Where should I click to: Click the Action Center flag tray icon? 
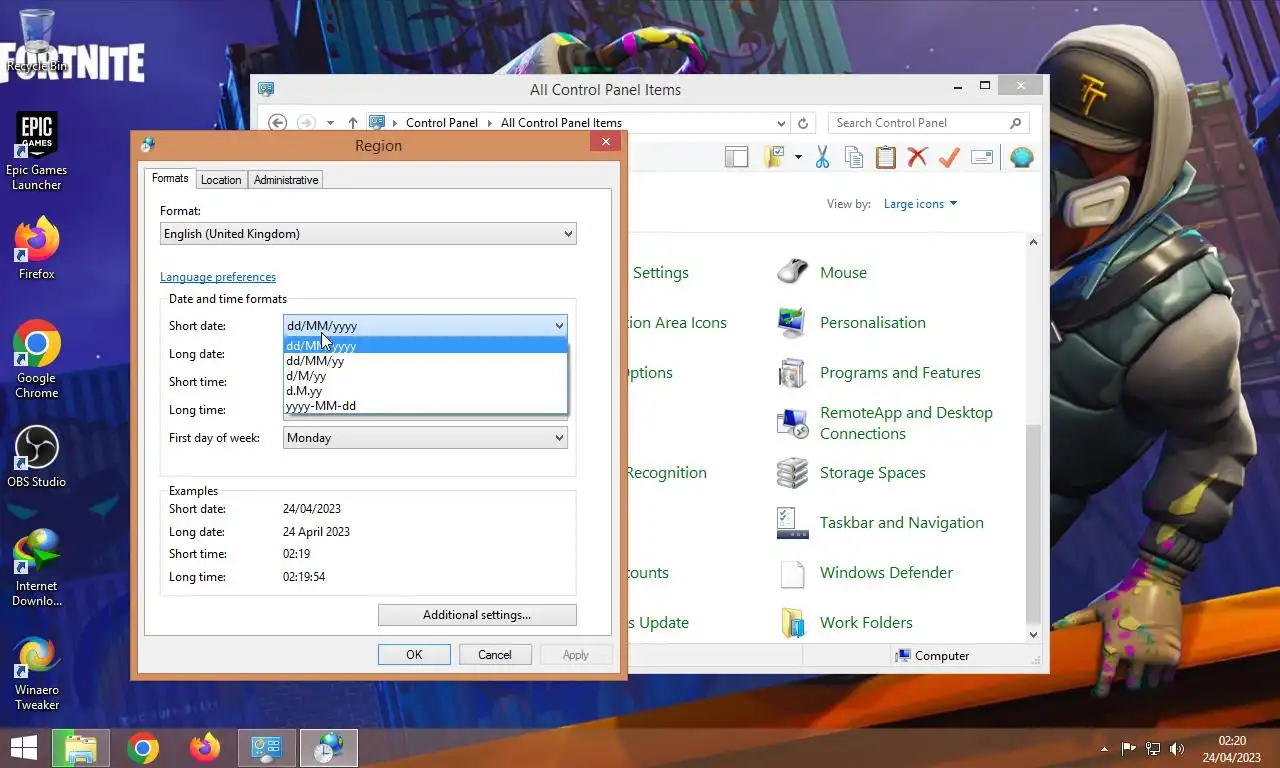[1129, 748]
